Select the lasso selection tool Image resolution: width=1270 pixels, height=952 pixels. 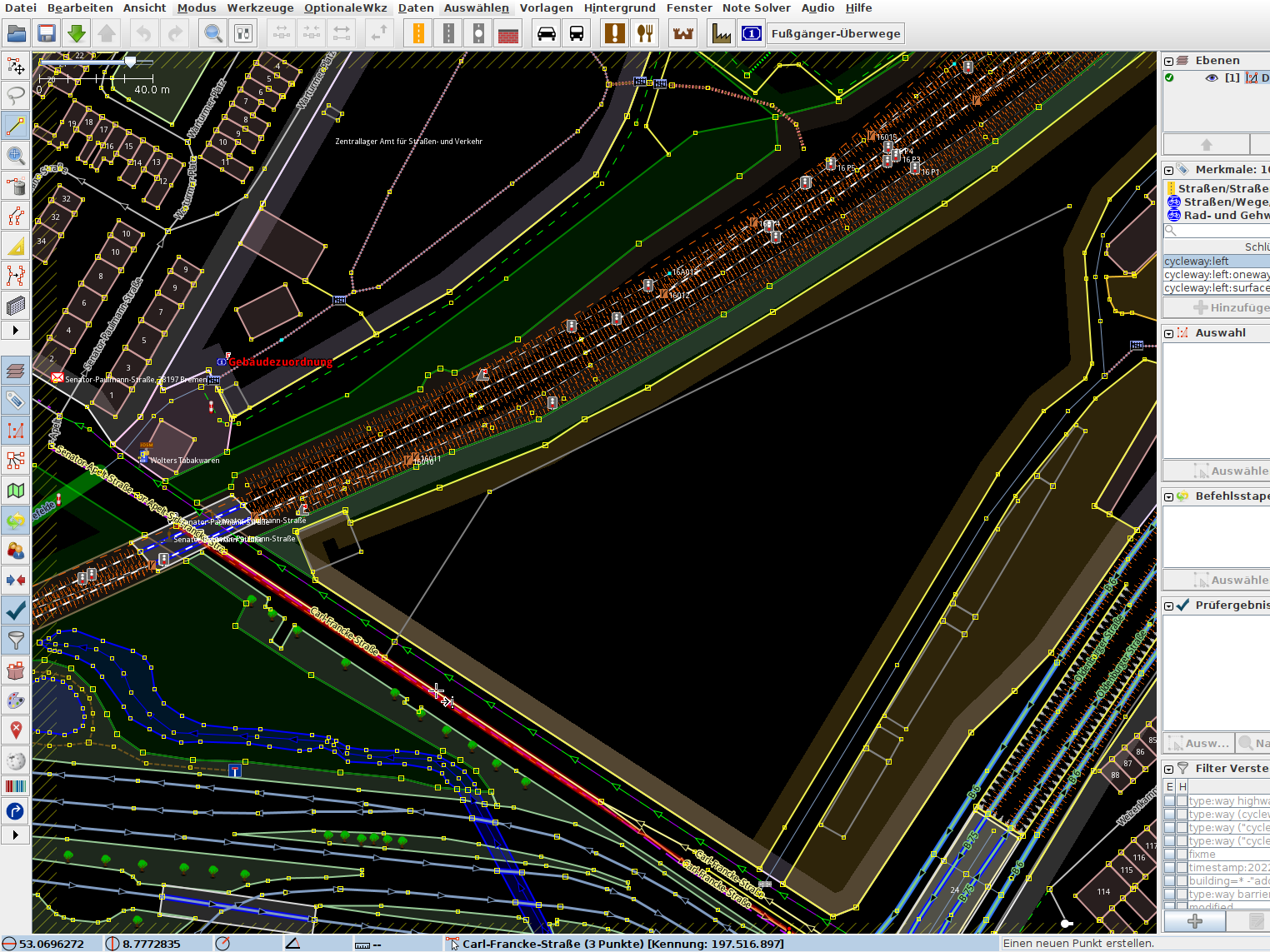(15, 94)
